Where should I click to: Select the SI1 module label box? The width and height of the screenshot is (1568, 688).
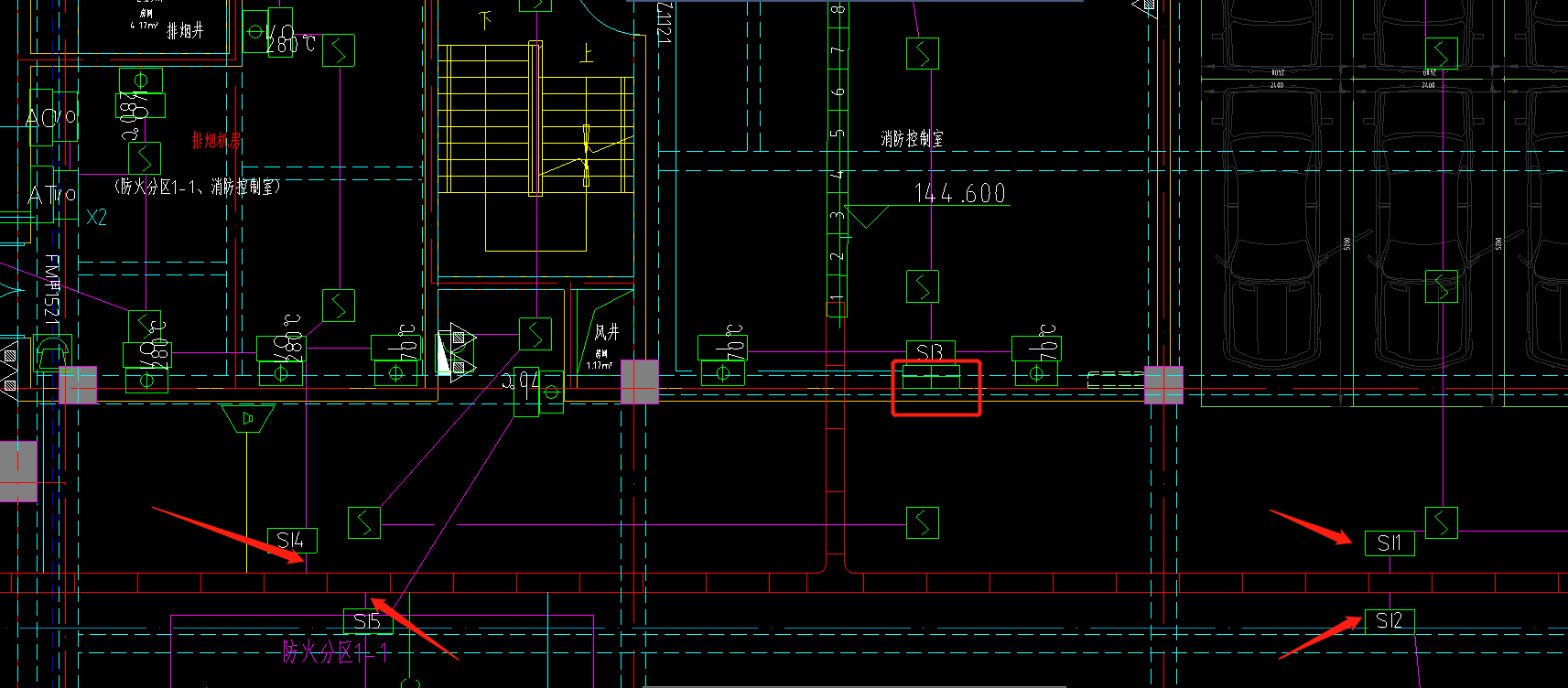pyautogui.click(x=1390, y=543)
